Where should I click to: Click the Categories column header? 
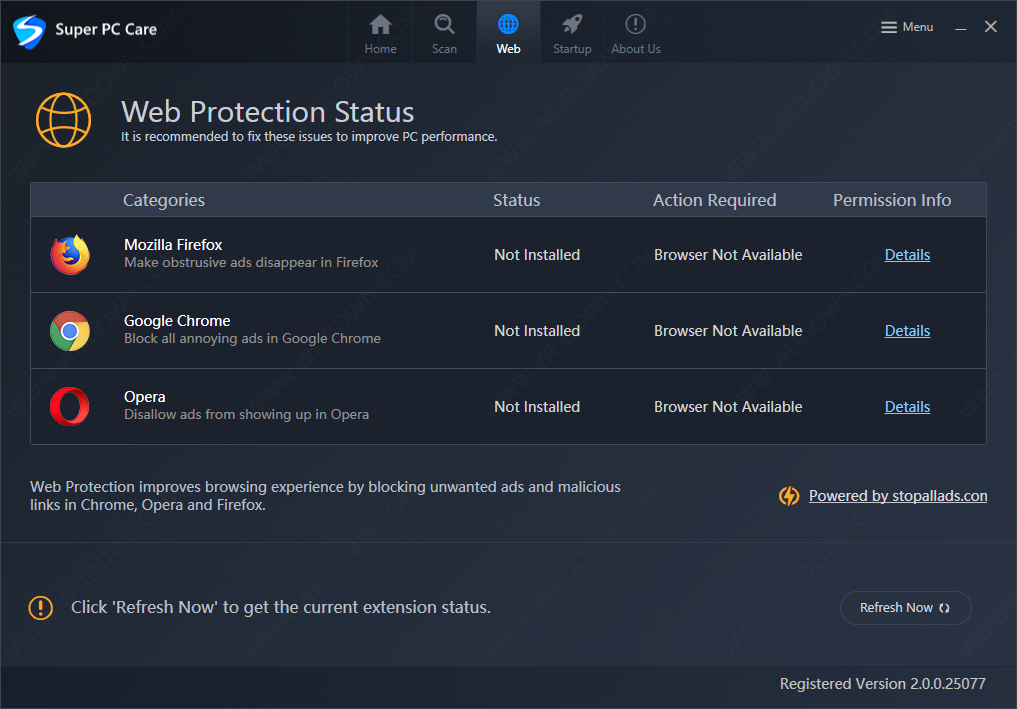coord(164,200)
